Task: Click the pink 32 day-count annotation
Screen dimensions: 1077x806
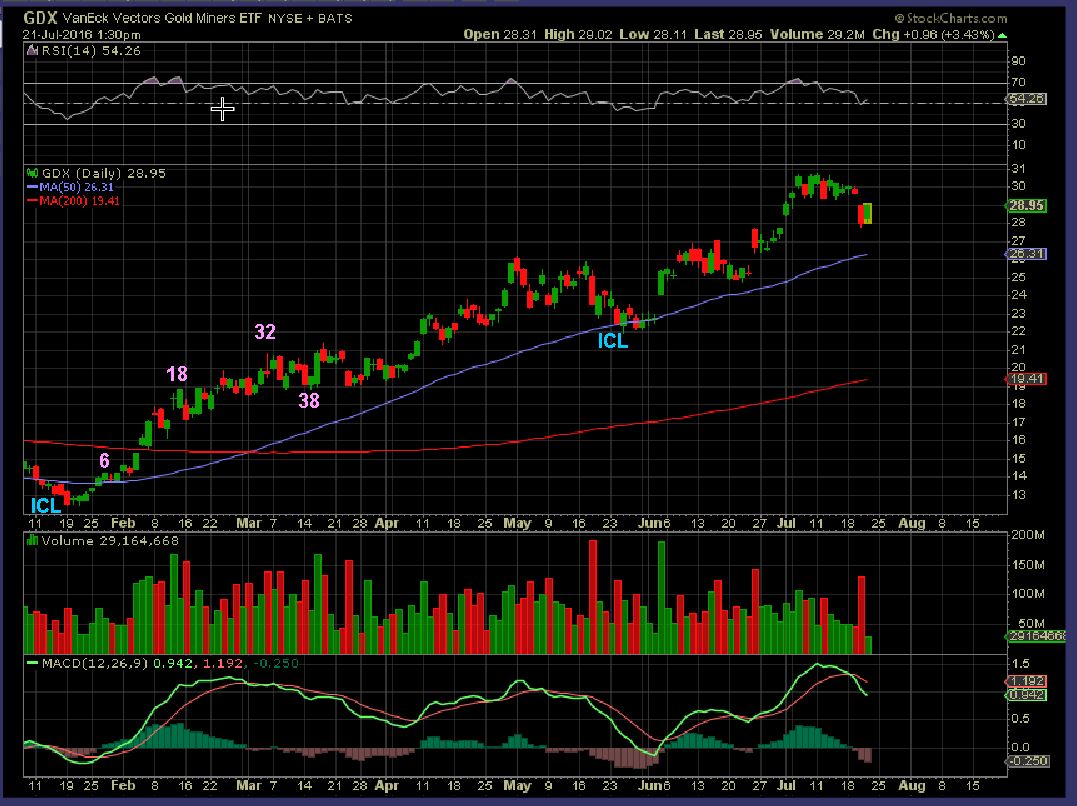Action: click(265, 332)
